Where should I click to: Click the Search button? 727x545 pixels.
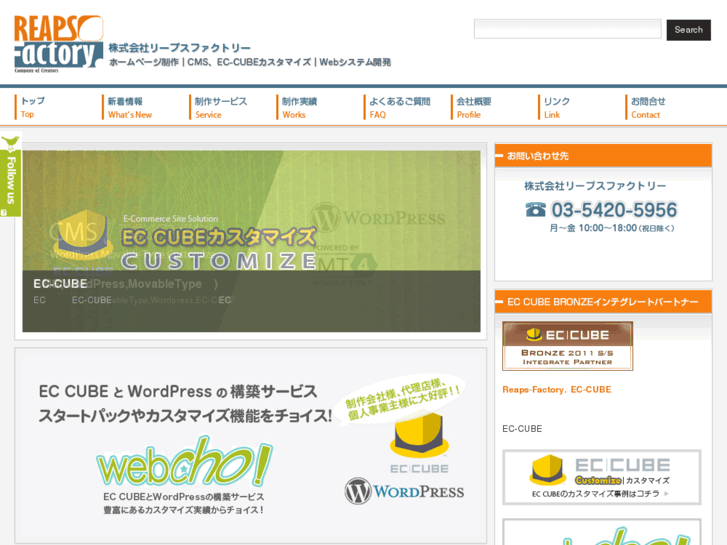[x=689, y=30]
